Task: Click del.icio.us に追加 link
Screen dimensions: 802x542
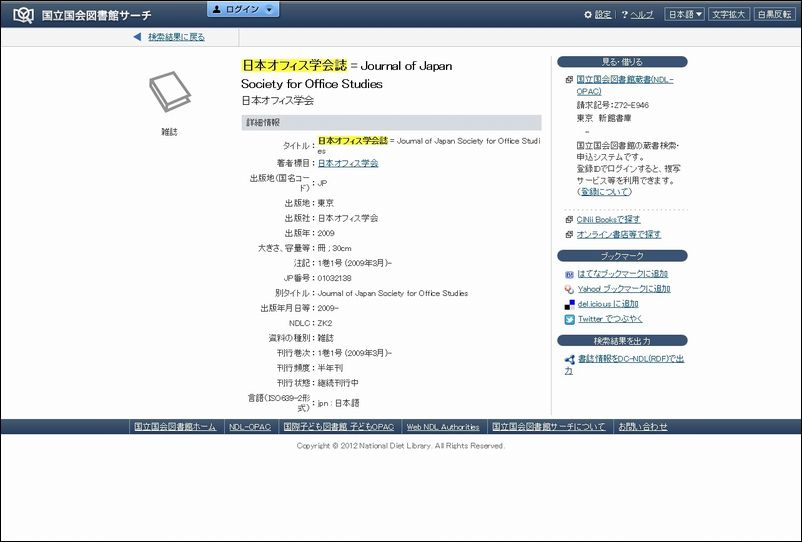Action: 608,304
